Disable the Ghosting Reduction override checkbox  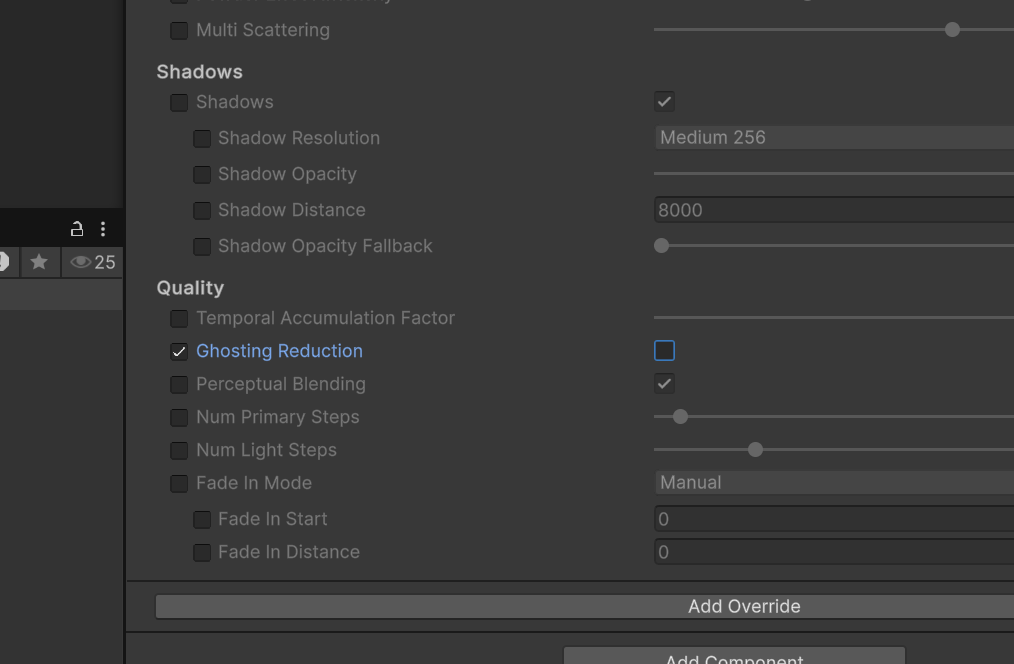(179, 351)
